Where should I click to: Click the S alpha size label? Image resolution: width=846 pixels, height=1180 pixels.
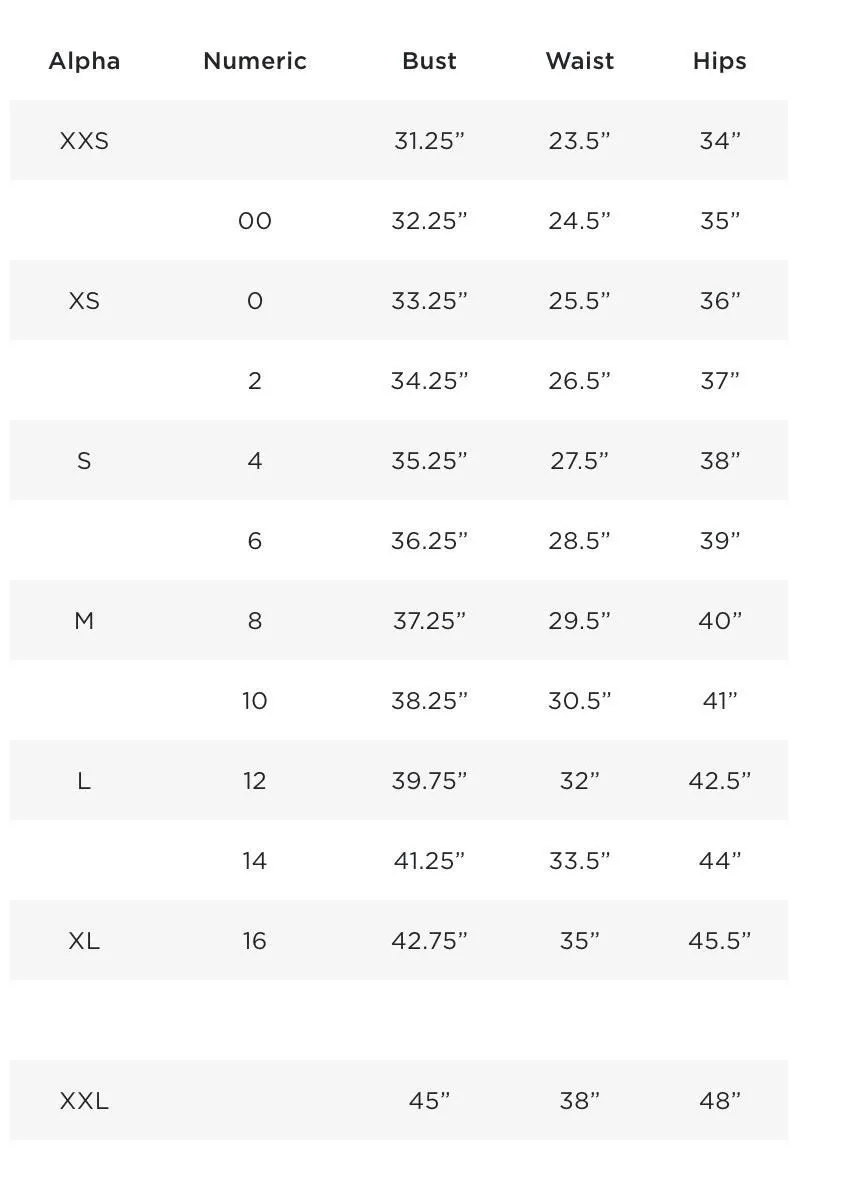click(84, 461)
